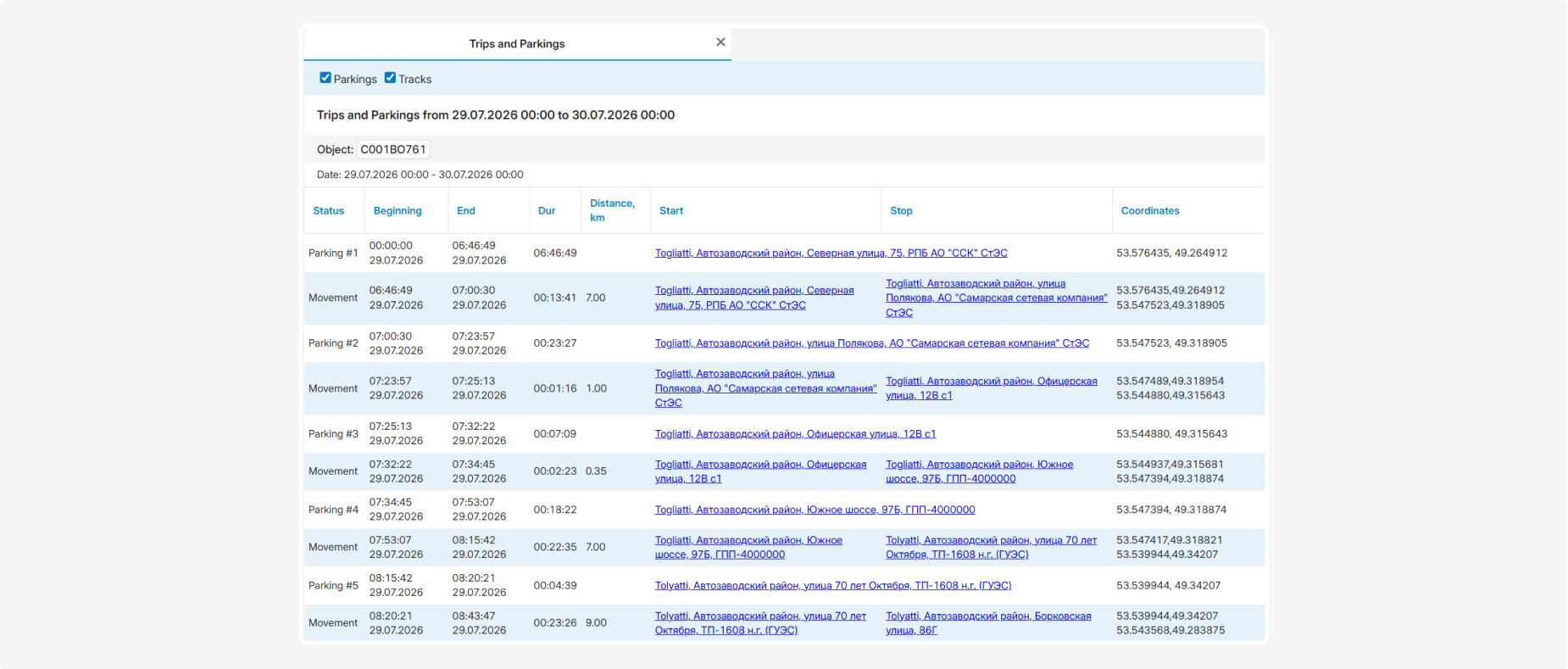Image resolution: width=1568 pixels, height=669 pixels.
Task: Click duration 00:22:35 in movement row
Action: pyautogui.click(x=555, y=547)
